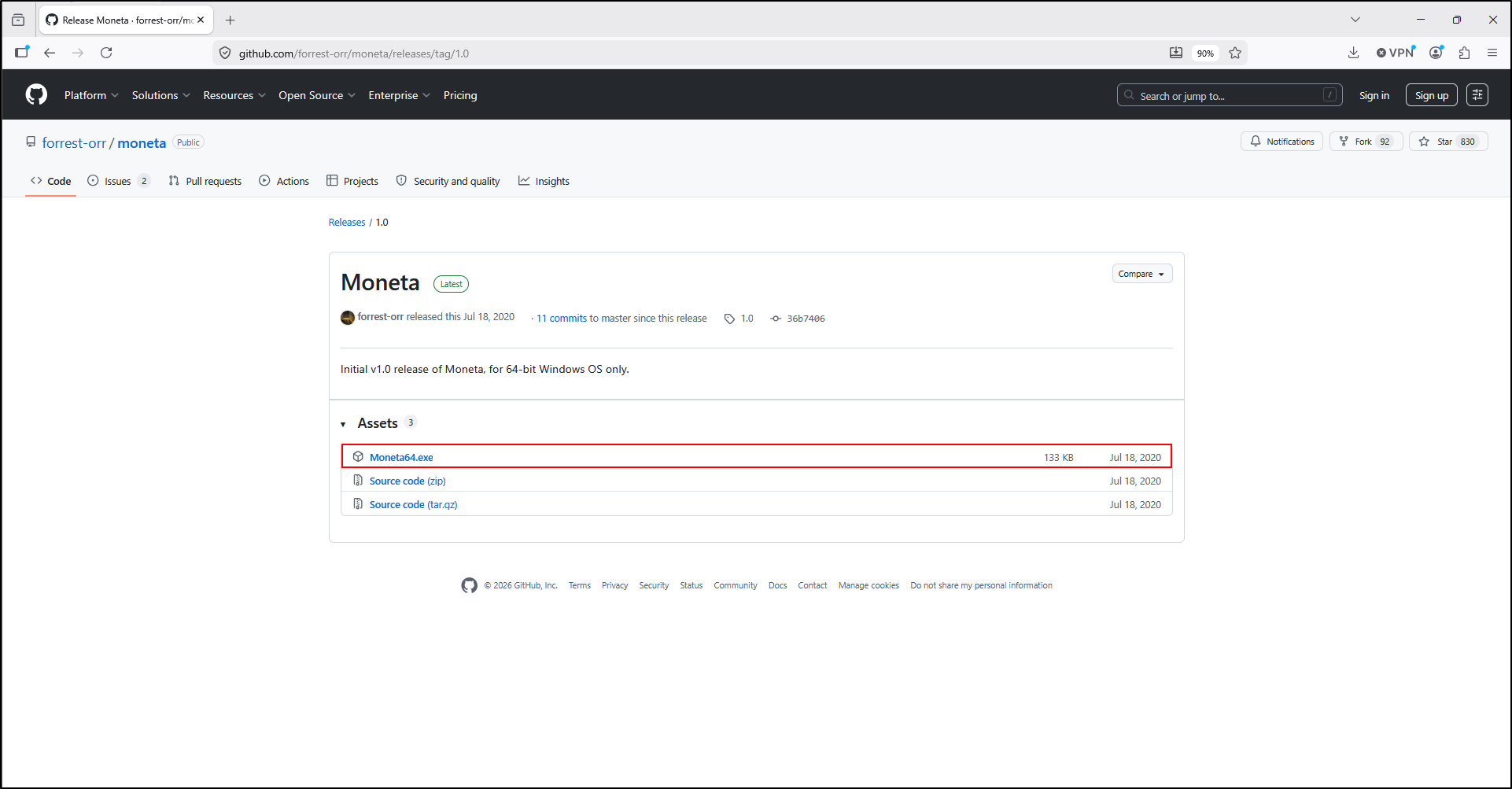
Task: Open the GitHub appearance settings icon
Action: click(1477, 95)
